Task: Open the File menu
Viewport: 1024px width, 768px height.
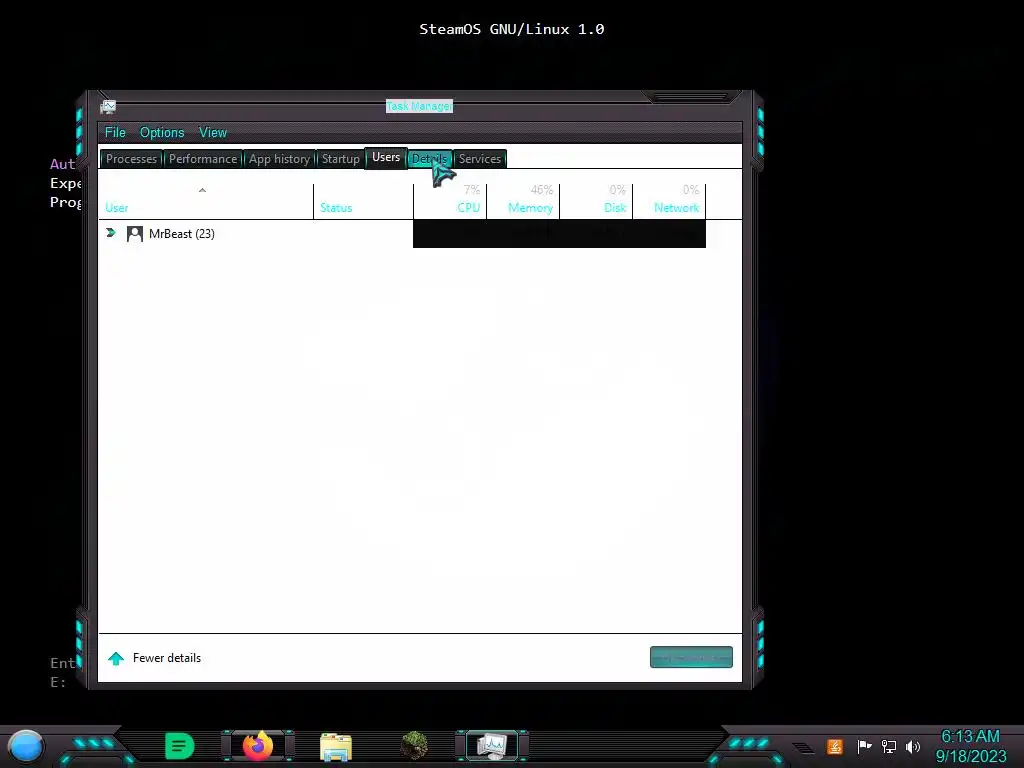Action: 115,133
